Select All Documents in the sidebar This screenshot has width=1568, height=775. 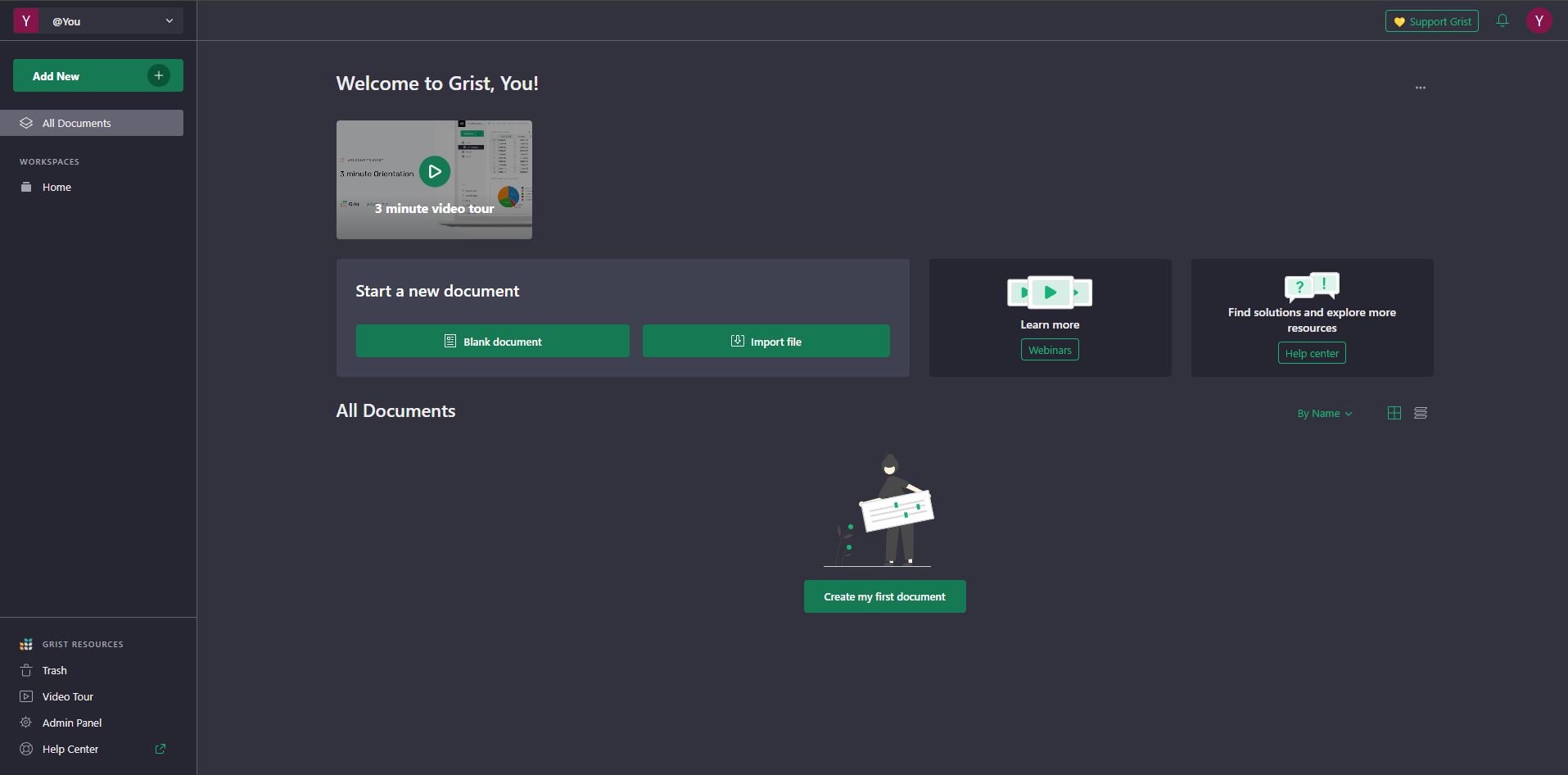pos(76,122)
